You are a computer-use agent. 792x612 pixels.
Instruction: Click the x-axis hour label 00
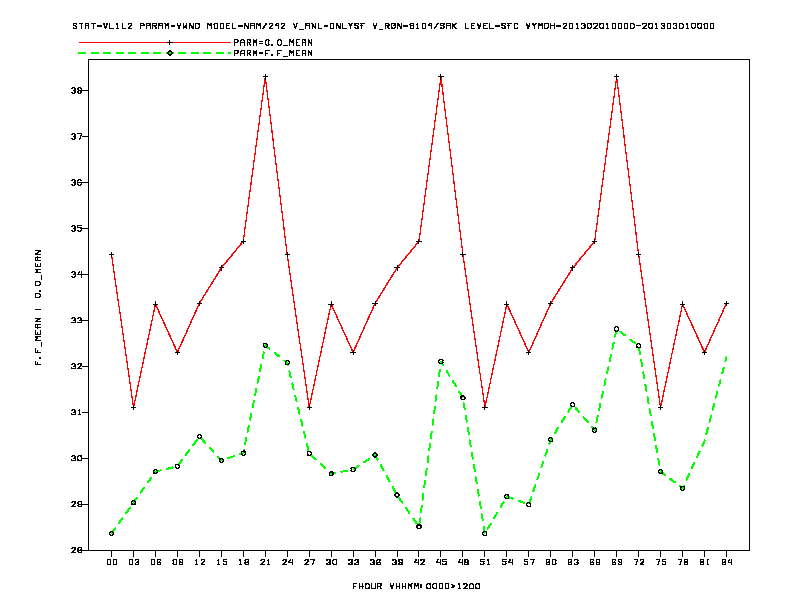pos(112,562)
